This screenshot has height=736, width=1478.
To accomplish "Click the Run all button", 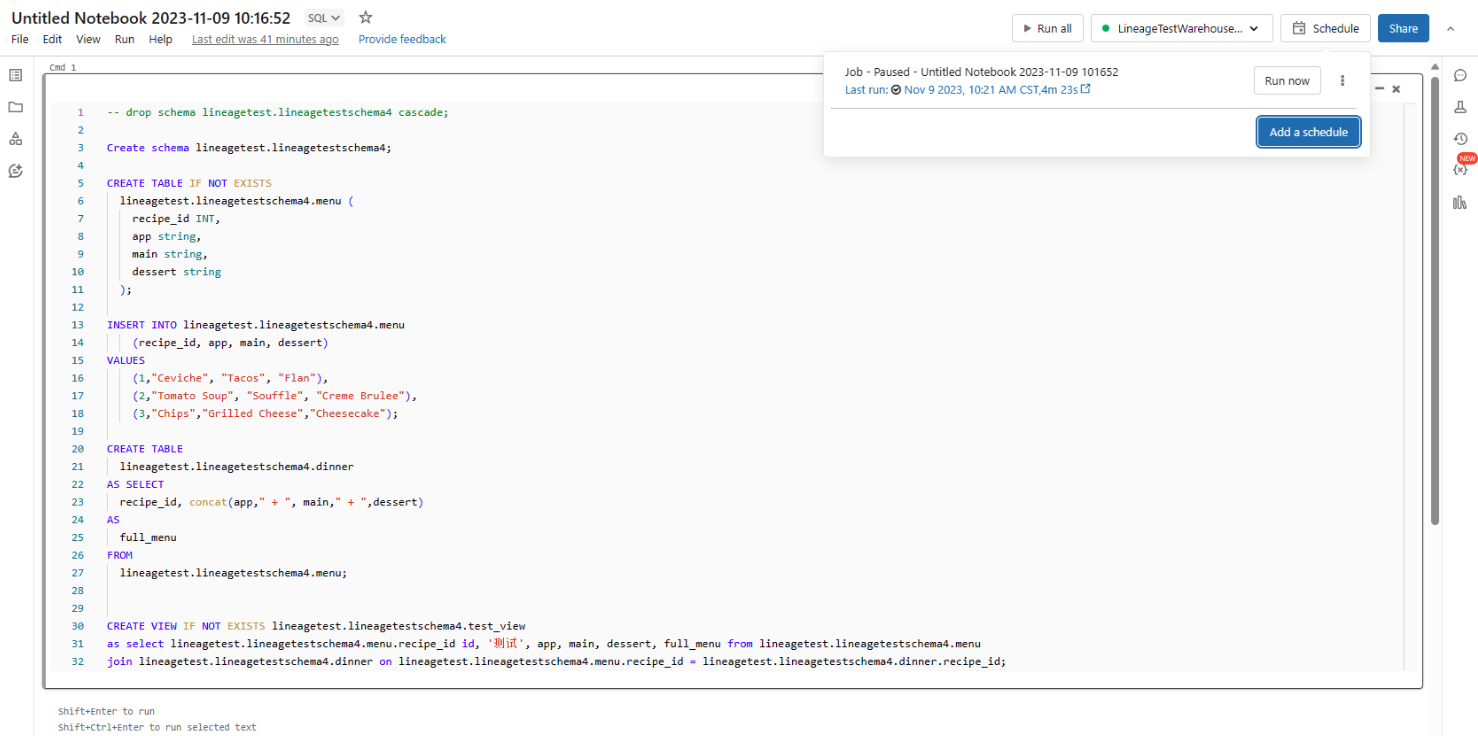I will pyautogui.click(x=1047, y=28).
